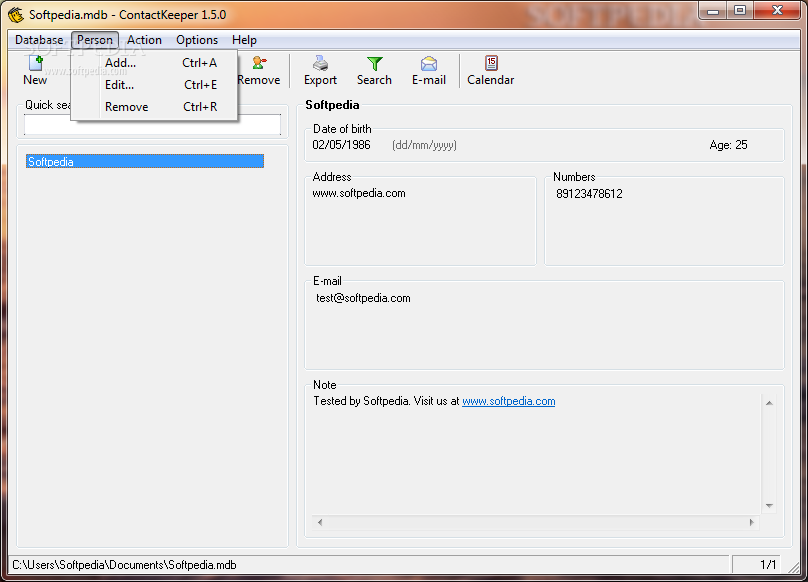
Task: Open the Database menu
Action: point(39,40)
